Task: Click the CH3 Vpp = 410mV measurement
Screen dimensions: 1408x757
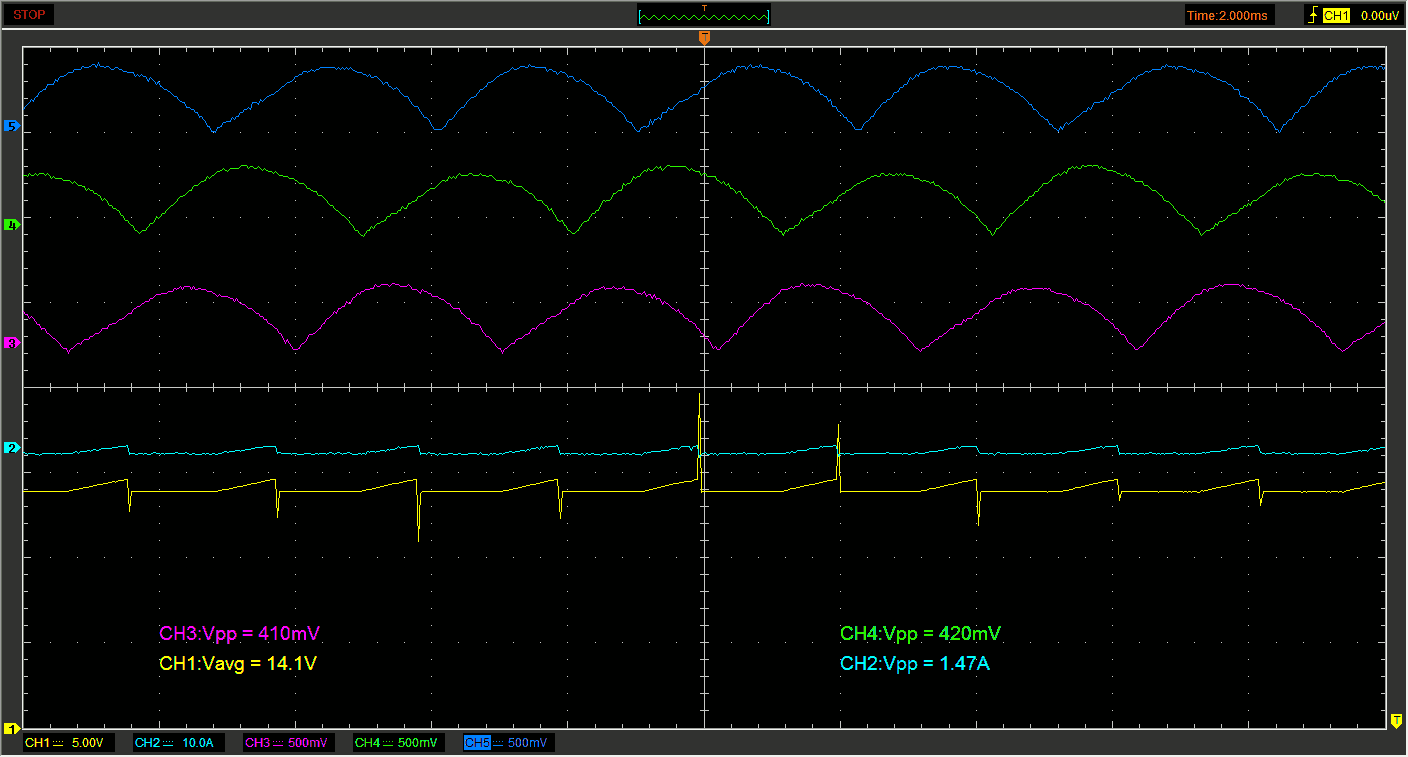Action: click(x=239, y=633)
